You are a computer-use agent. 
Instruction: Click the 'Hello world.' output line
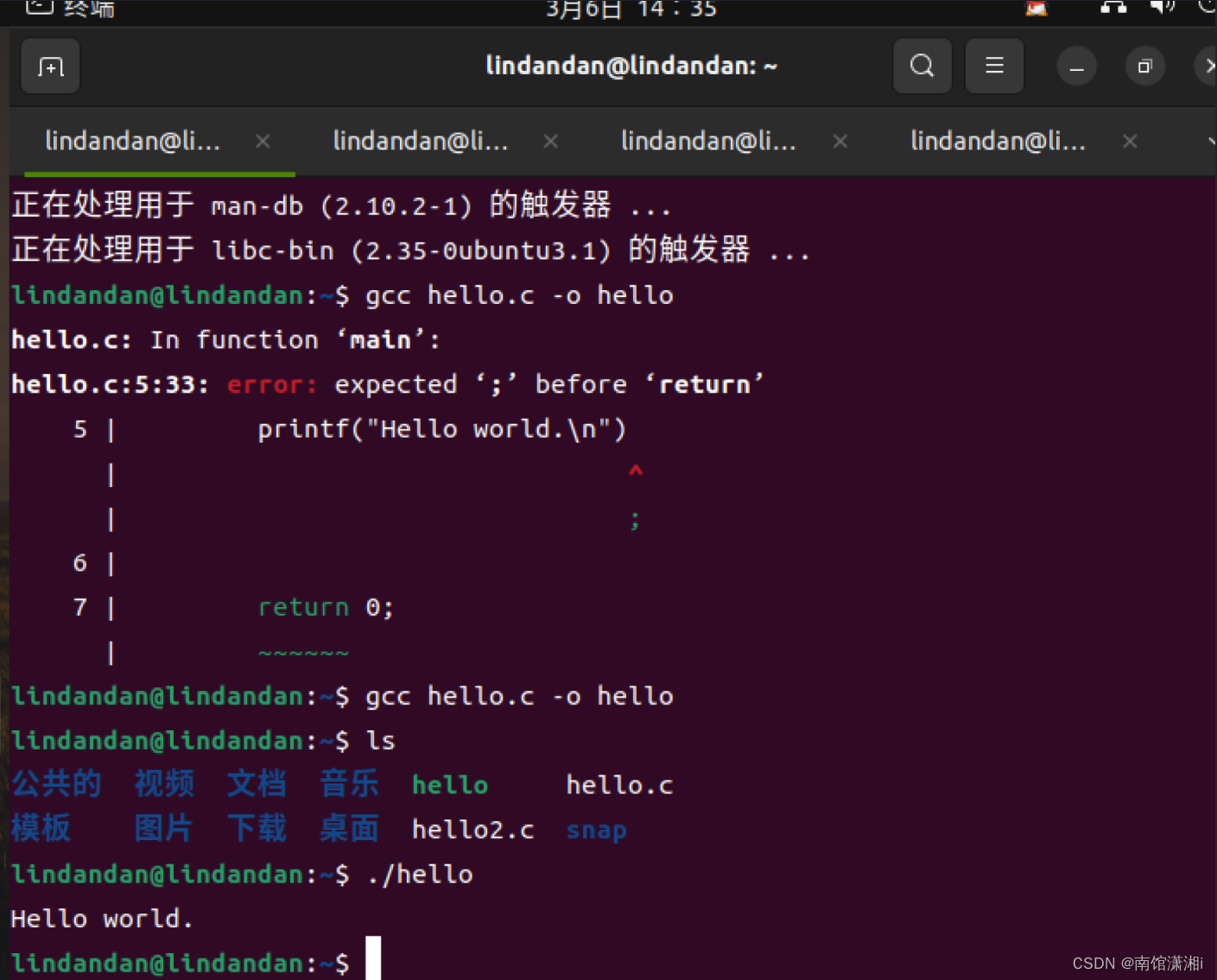101,919
